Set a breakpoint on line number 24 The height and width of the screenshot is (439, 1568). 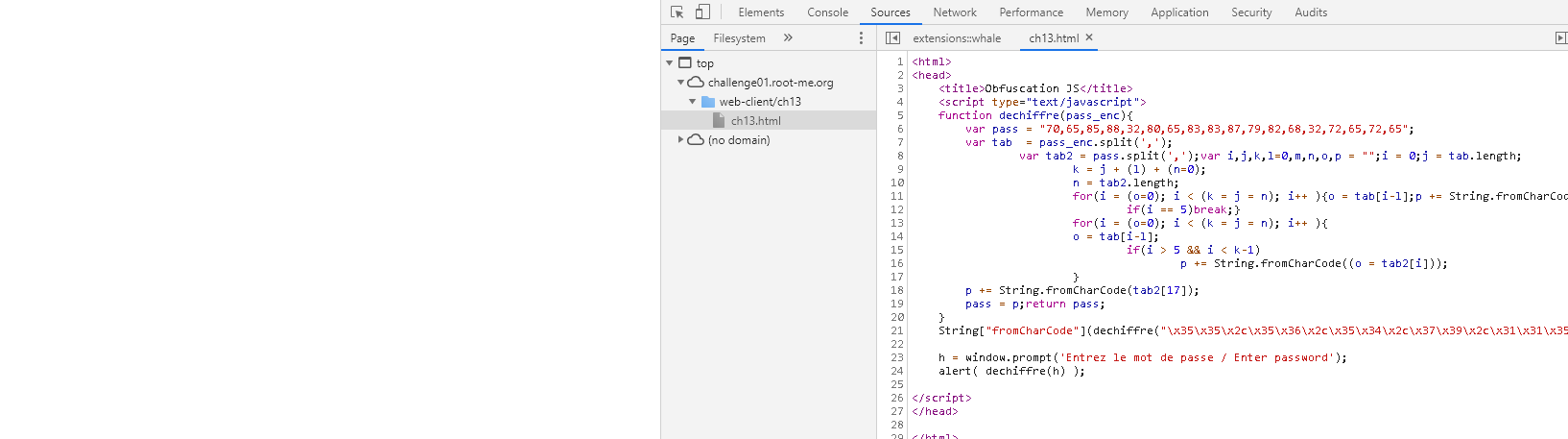[x=896, y=371]
